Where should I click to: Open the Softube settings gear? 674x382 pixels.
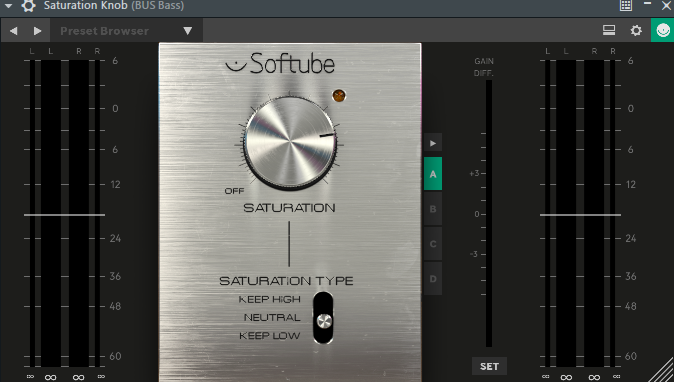[636, 31]
